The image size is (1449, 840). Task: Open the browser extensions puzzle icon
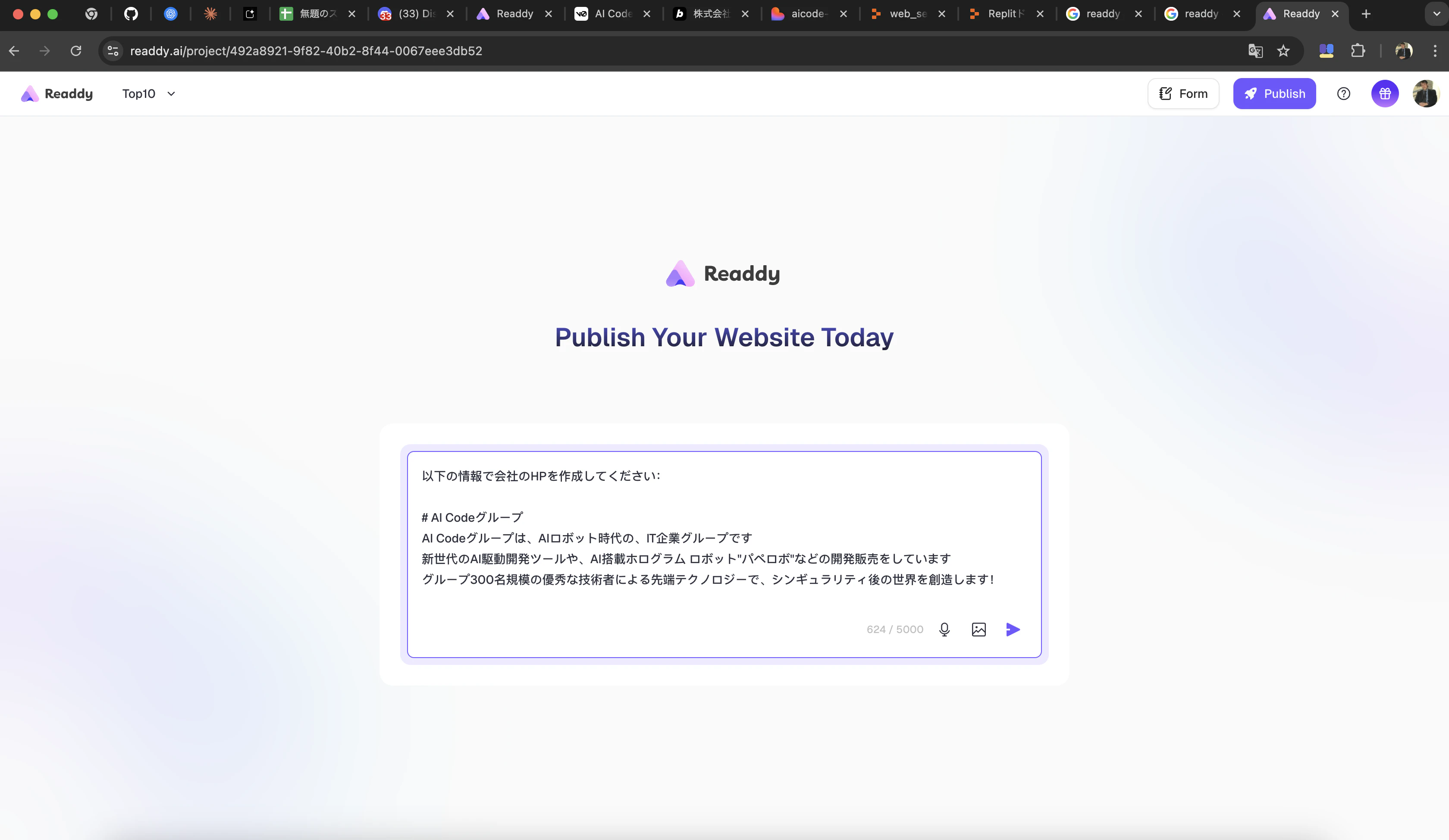pos(1358,51)
